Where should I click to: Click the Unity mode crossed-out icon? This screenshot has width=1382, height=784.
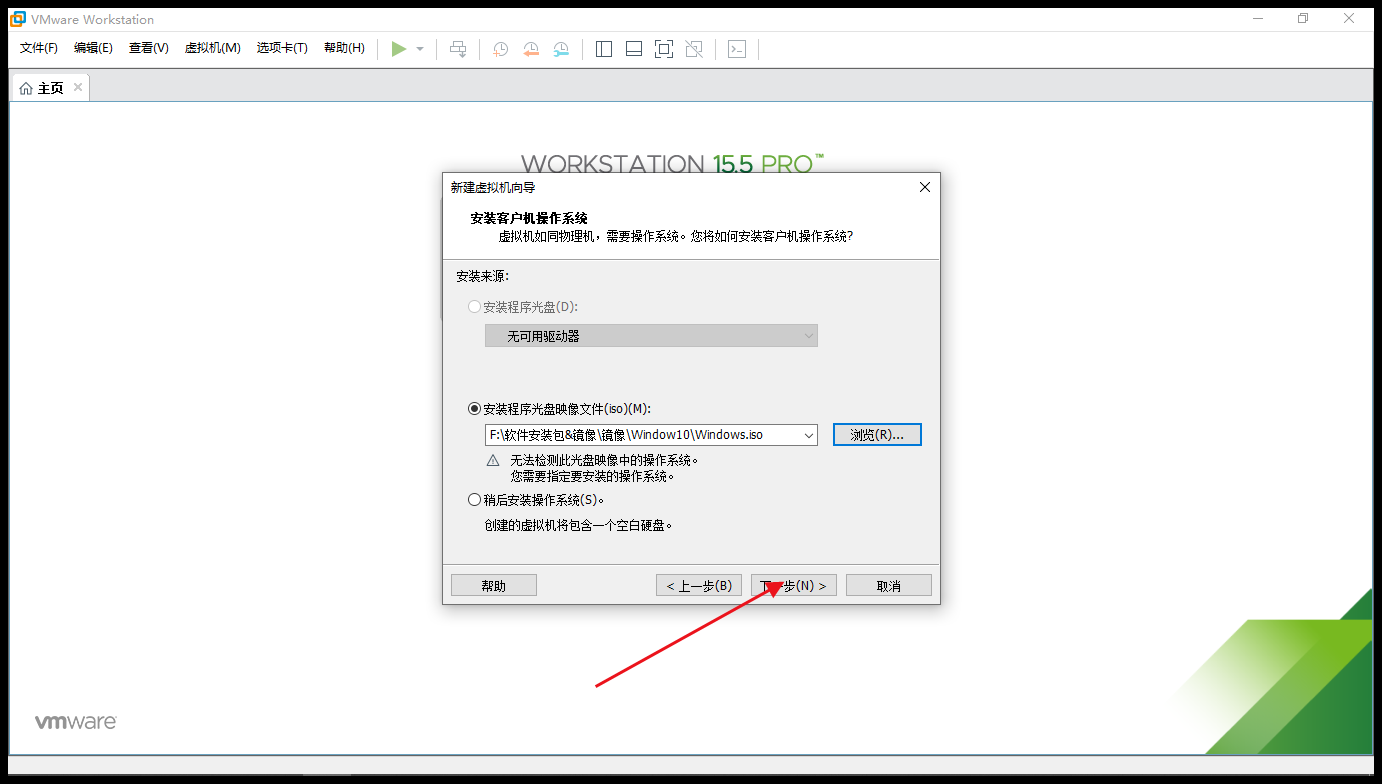694,49
